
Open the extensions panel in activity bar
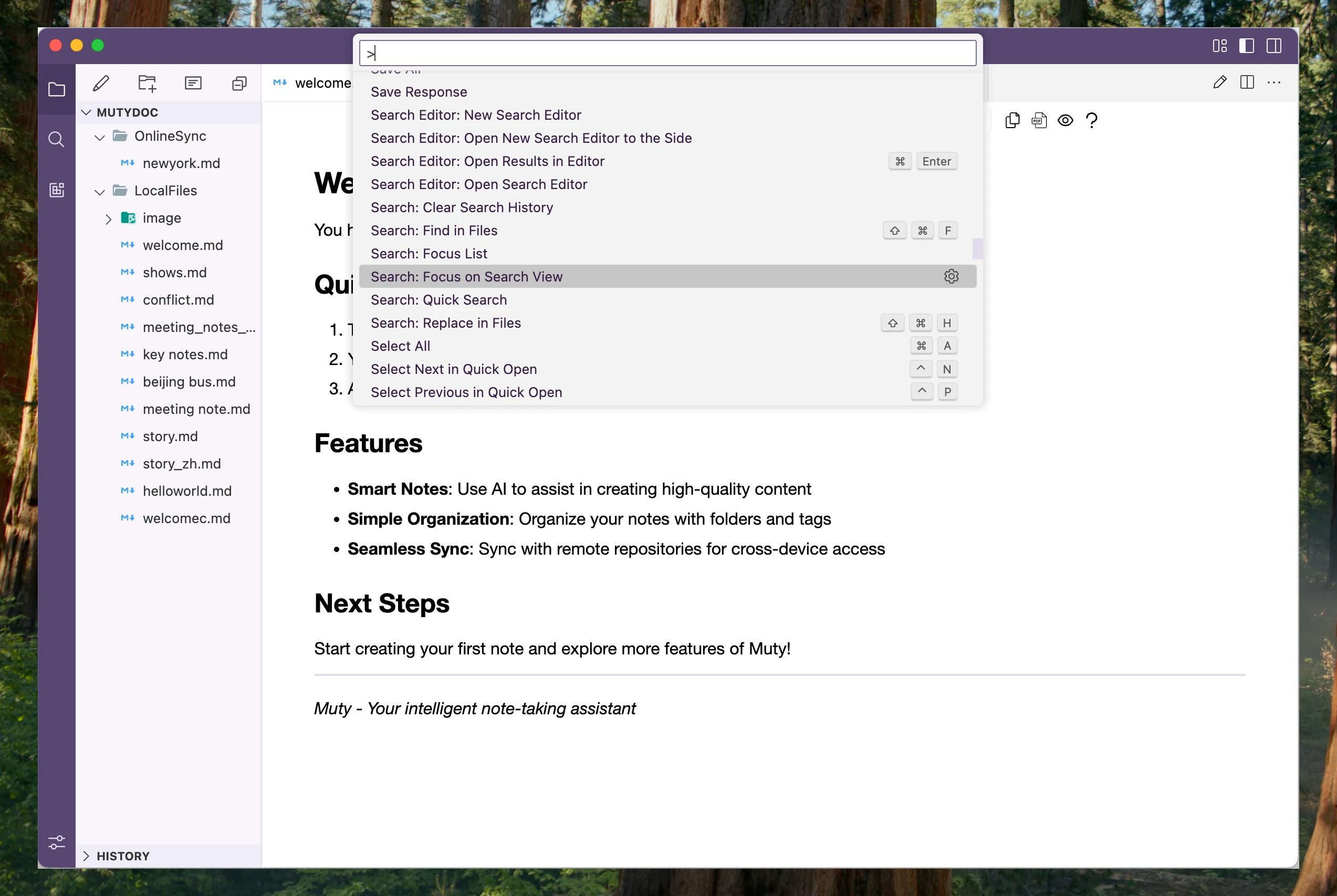pyautogui.click(x=57, y=190)
